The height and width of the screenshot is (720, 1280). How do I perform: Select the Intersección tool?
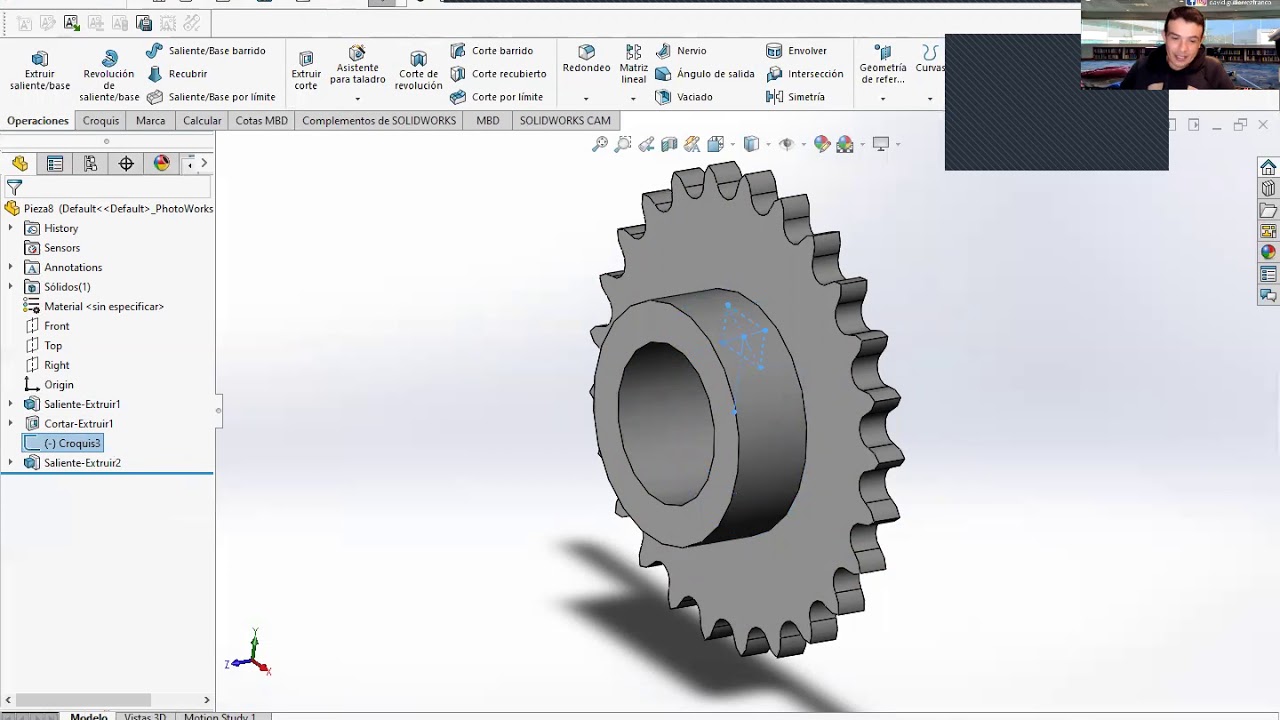pyautogui.click(x=805, y=74)
